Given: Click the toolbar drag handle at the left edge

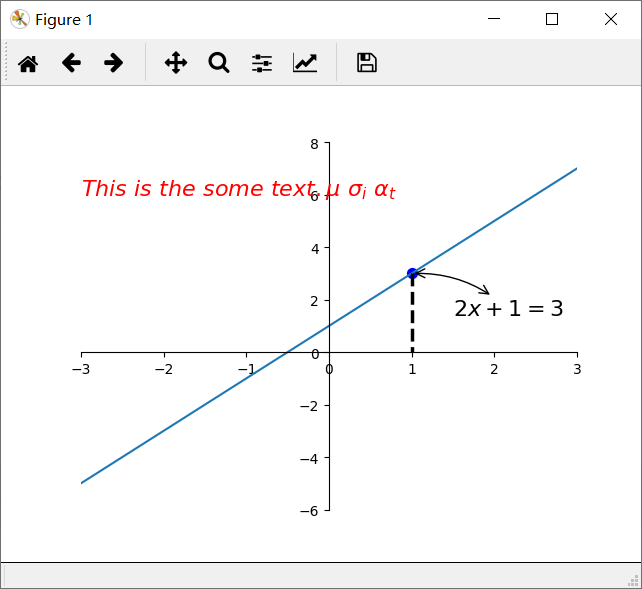Looking at the screenshot, I should pos(6,61).
